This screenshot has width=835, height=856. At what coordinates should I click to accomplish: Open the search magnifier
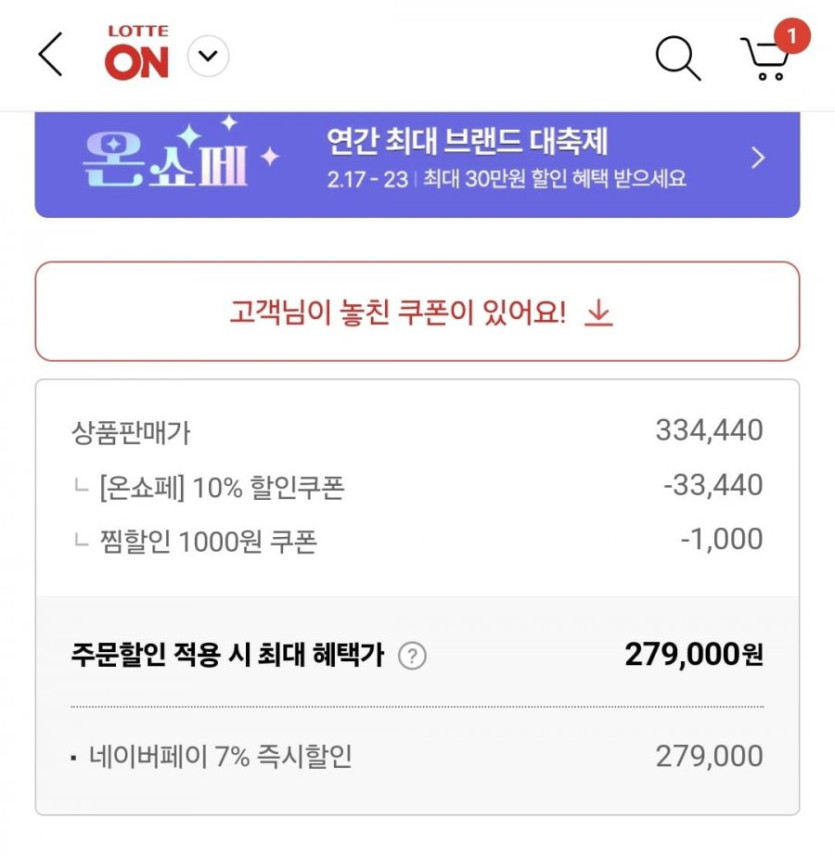click(x=677, y=57)
